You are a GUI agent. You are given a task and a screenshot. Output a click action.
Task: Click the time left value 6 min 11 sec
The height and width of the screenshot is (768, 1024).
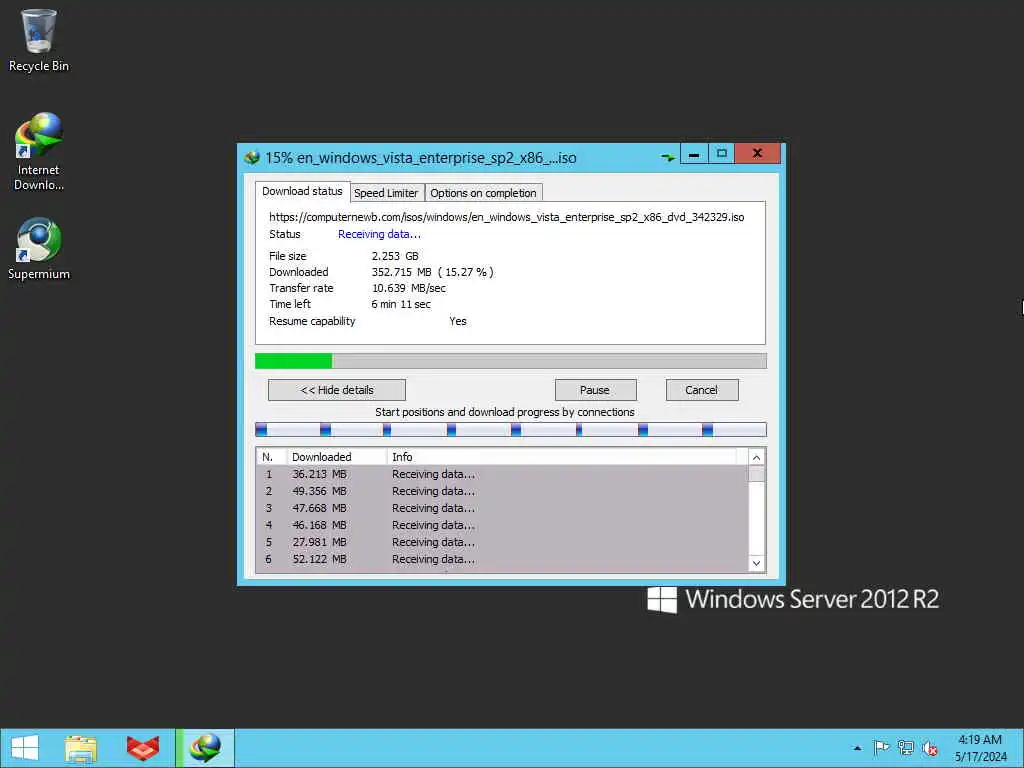[x=401, y=304]
